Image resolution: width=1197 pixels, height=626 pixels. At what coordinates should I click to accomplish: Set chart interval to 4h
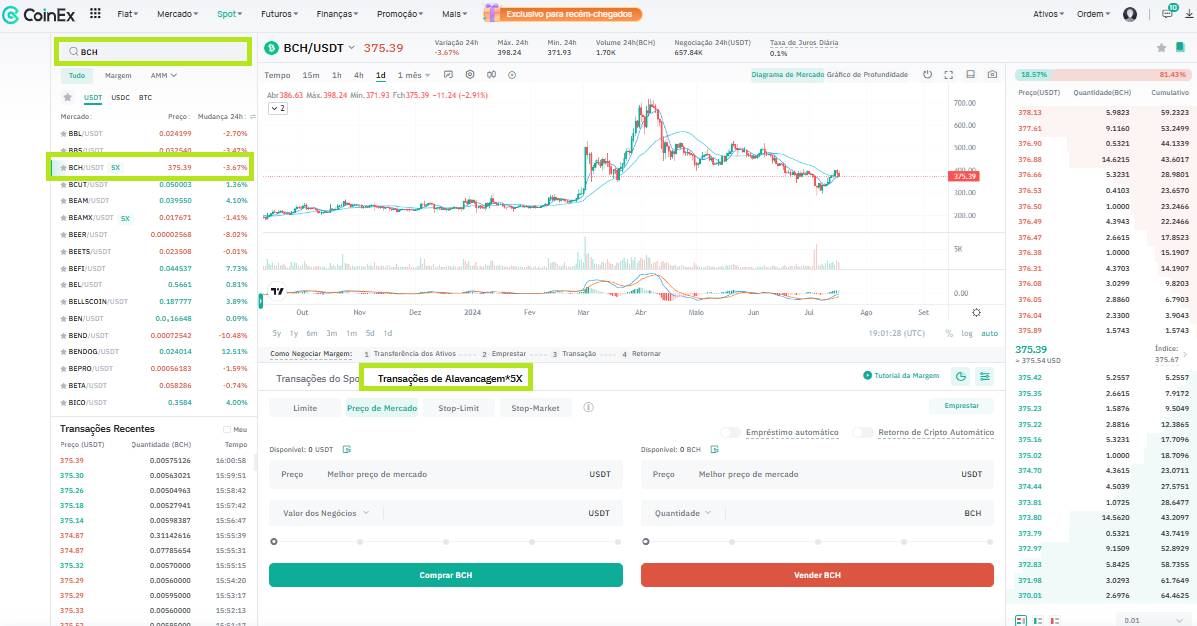[358, 75]
